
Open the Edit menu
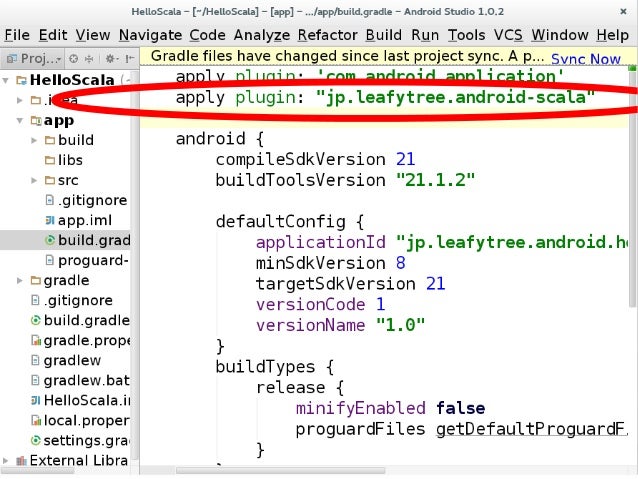(53, 35)
